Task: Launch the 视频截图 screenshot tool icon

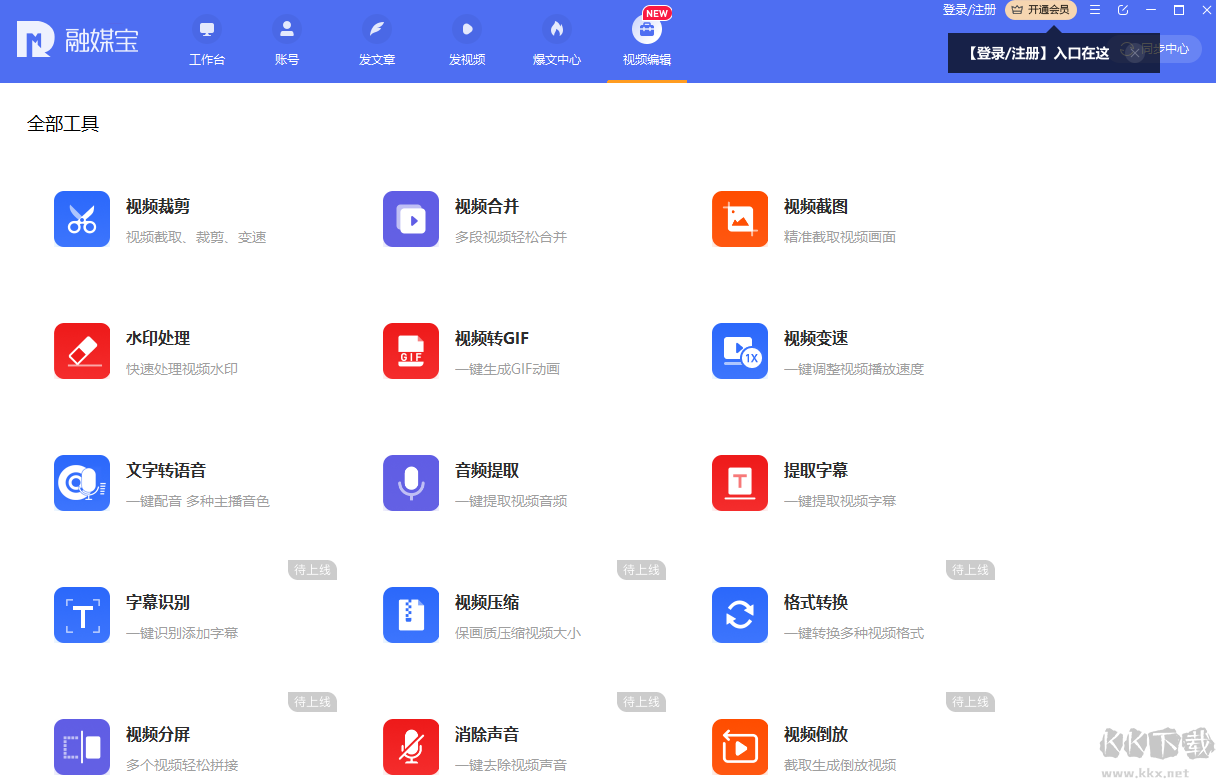Action: click(x=740, y=219)
